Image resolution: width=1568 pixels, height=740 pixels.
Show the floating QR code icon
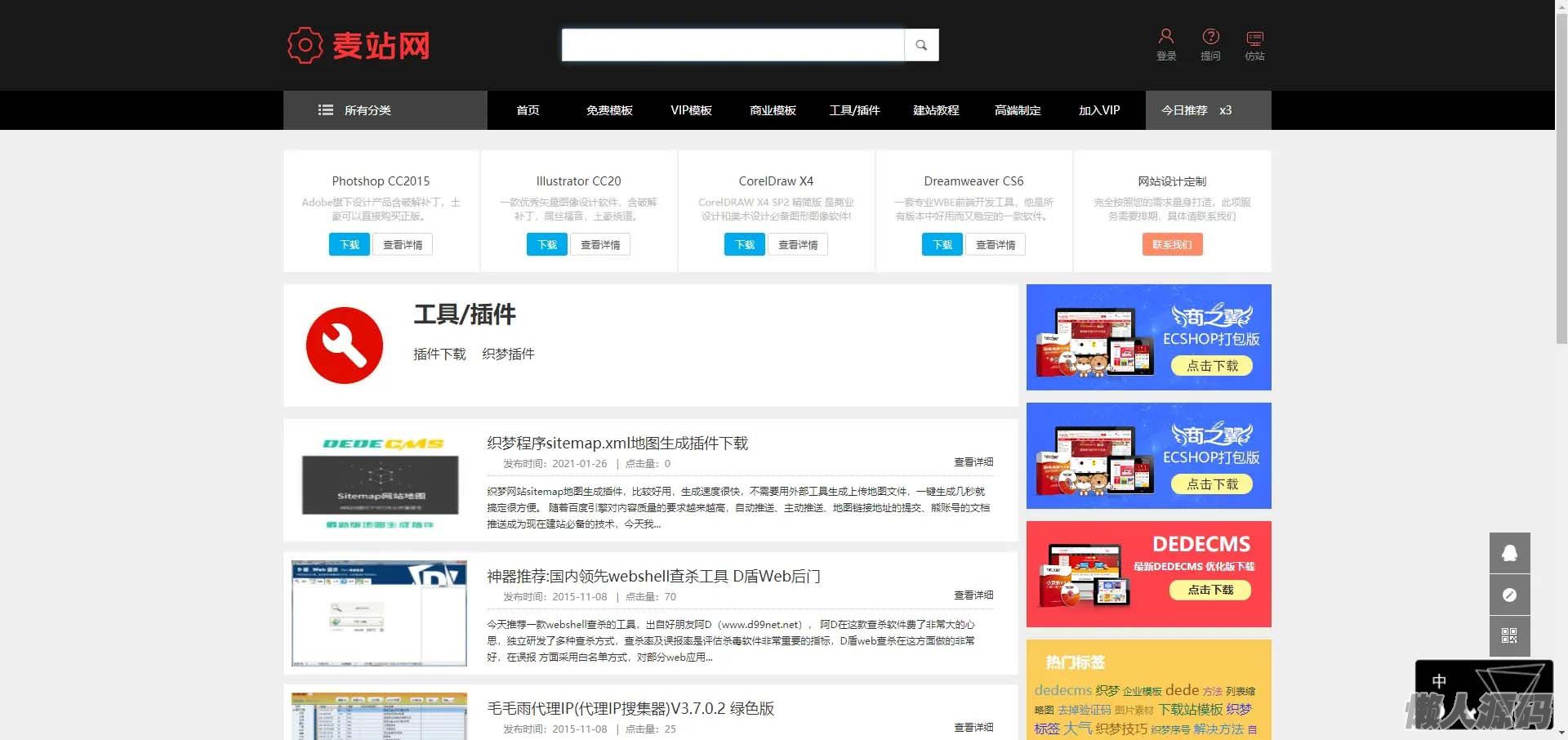(x=1509, y=636)
